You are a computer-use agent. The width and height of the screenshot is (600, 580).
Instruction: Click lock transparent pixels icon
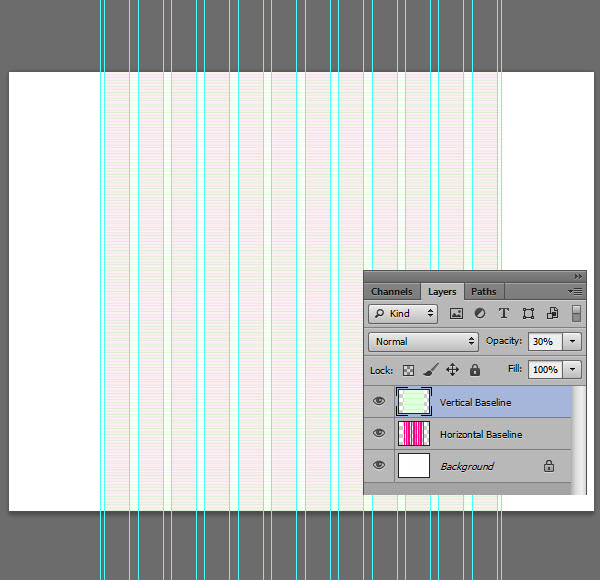click(x=408, y=370)
